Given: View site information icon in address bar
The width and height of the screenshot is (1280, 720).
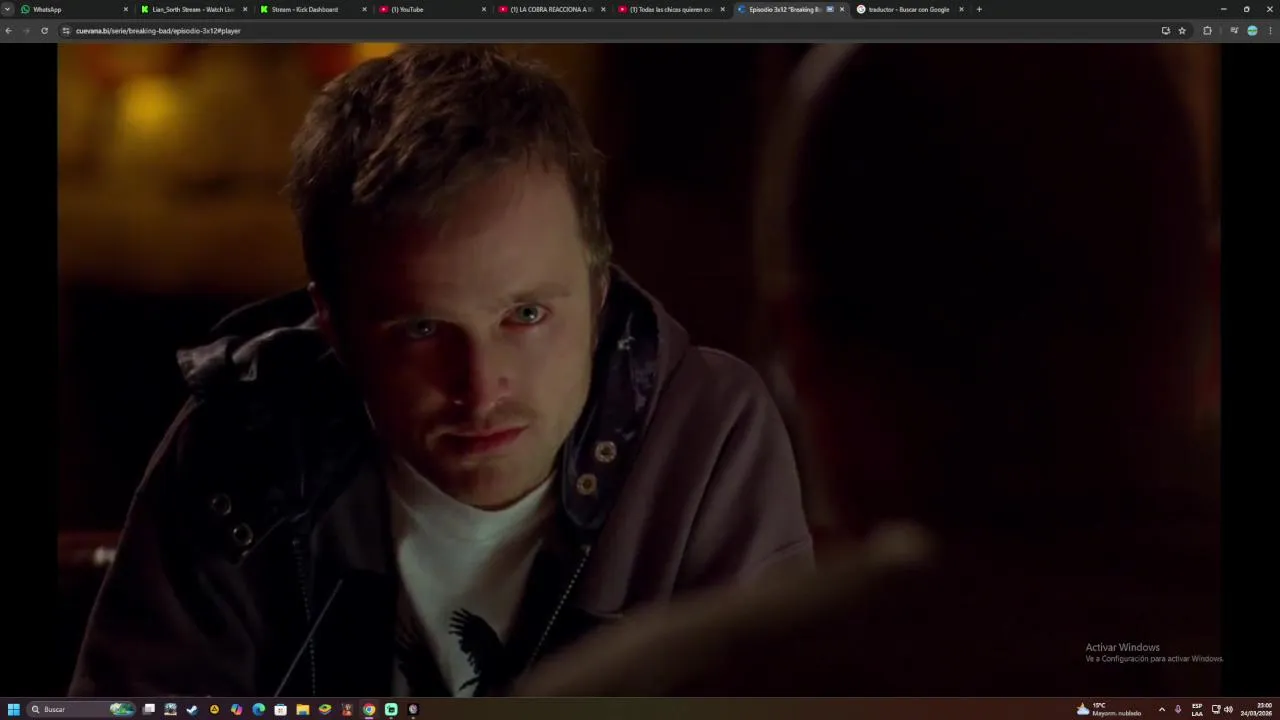Looking at the screenshot, I should click(x=66, y=31).
